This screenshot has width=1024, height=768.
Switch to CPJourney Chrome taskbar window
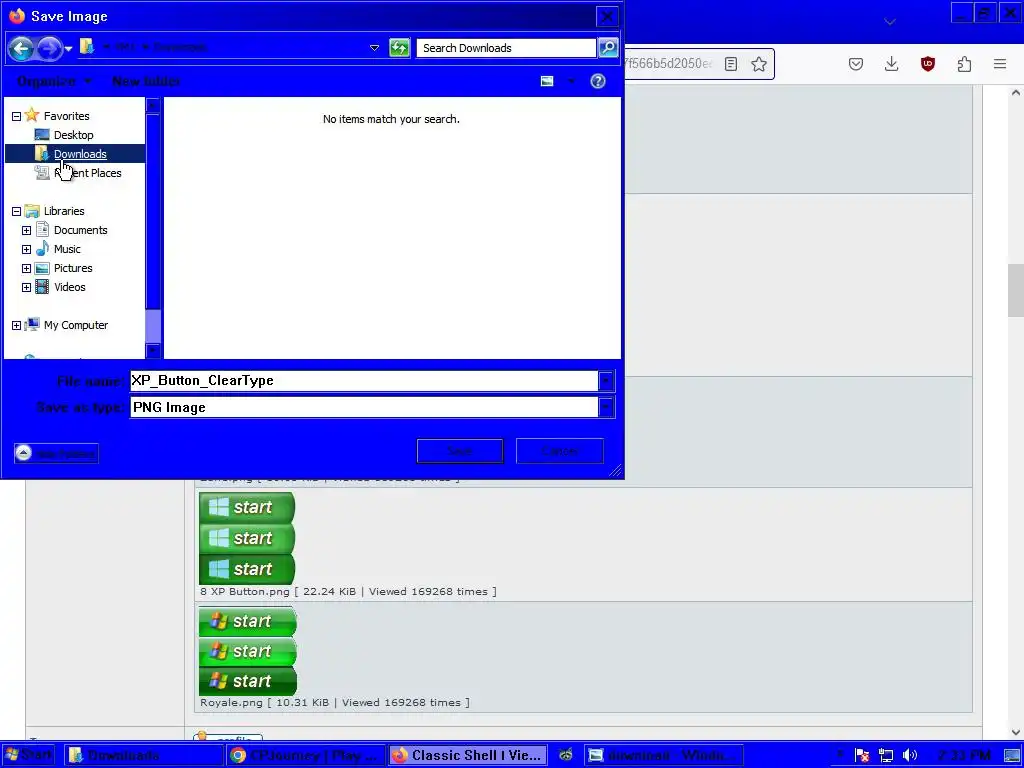pos(306,755)
